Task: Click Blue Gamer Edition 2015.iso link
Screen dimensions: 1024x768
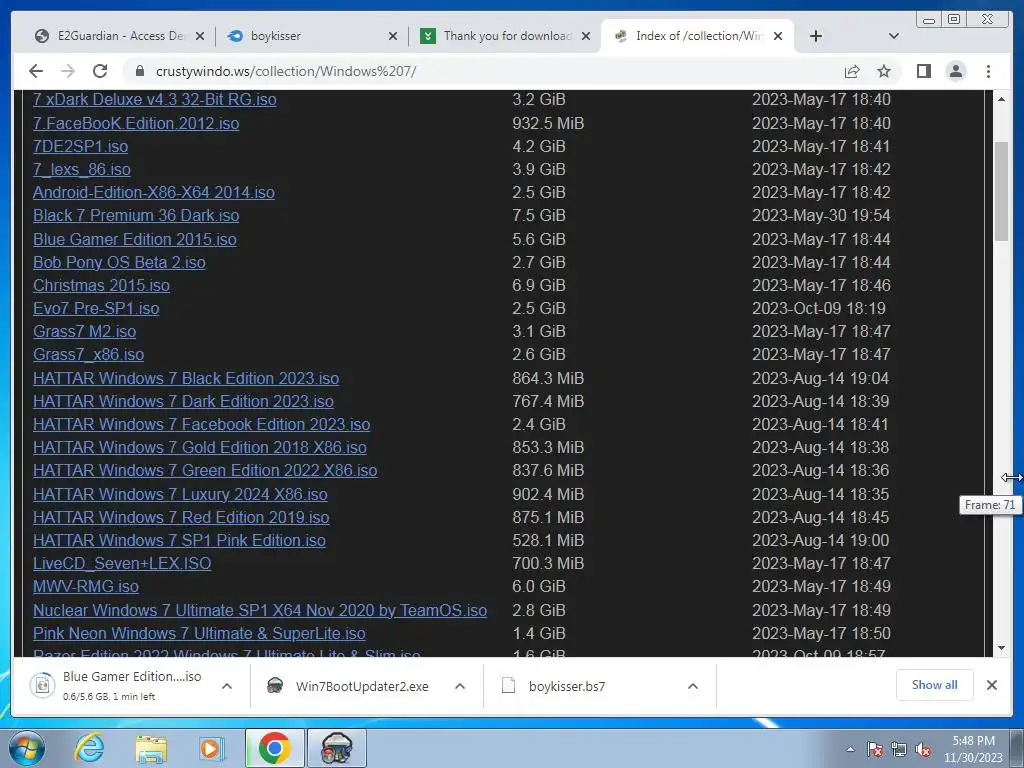Action: click(x=135, y=239)
